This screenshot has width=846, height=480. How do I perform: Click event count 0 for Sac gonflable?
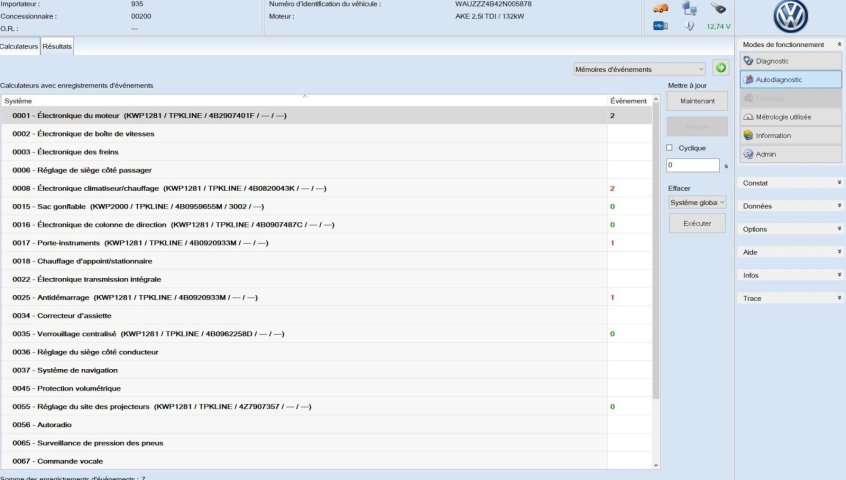click(612, 207)
